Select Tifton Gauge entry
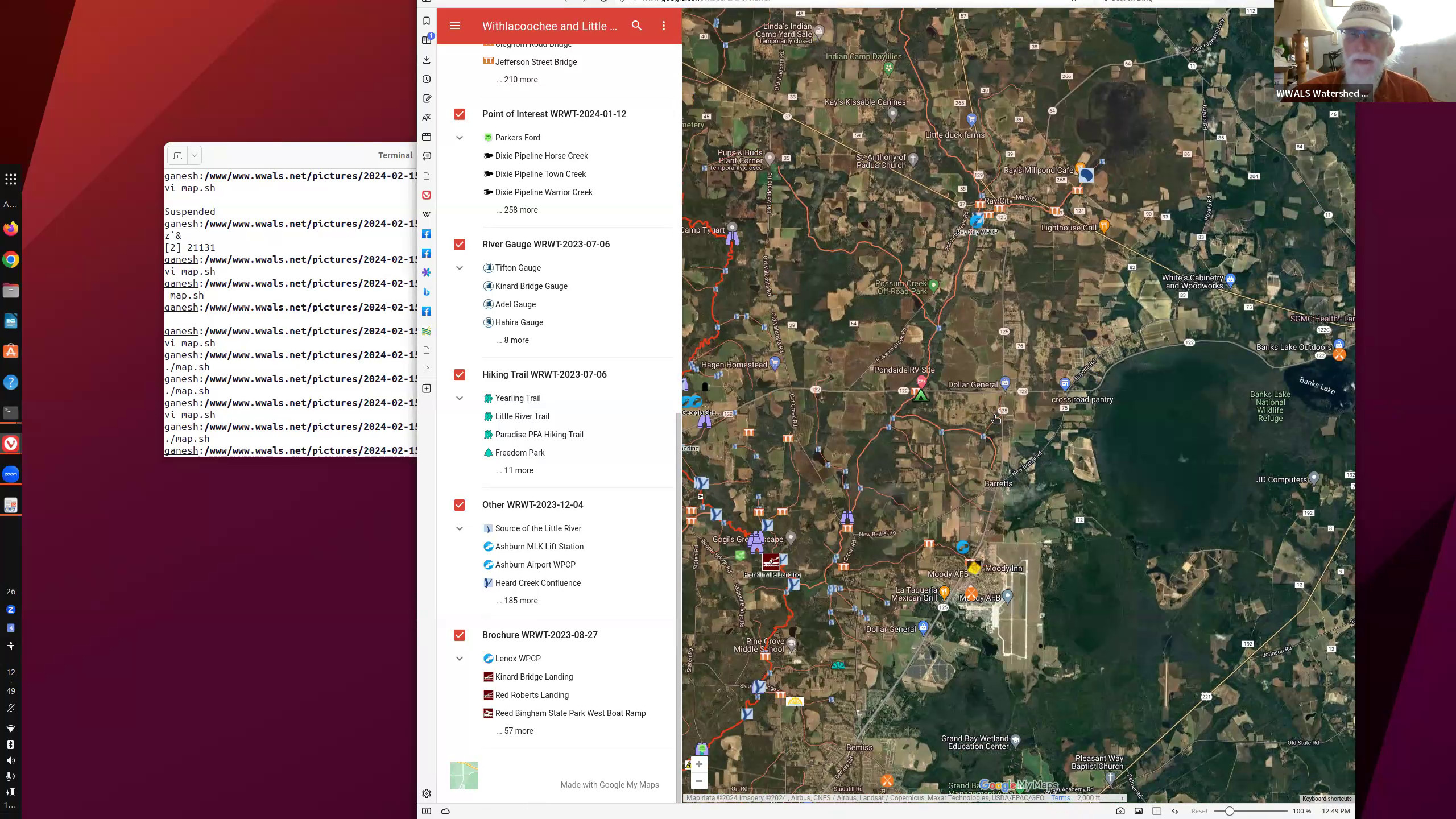1456x819 pixels. click(518, 268)
